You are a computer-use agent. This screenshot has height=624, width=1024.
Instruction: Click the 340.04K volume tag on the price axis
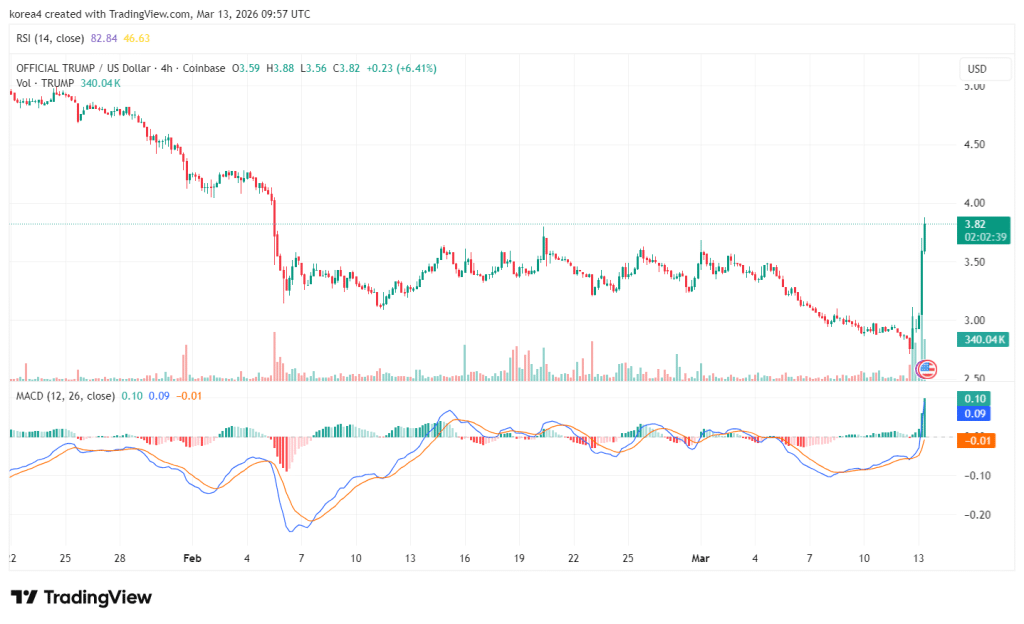pyautogui.click(x=984, y=339)
